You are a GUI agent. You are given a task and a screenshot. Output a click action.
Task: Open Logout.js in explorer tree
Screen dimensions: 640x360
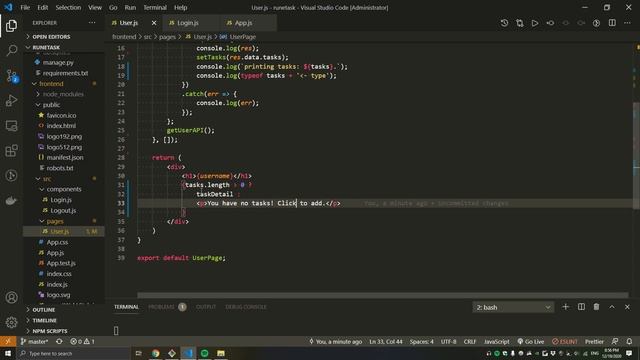coord(63,211)
